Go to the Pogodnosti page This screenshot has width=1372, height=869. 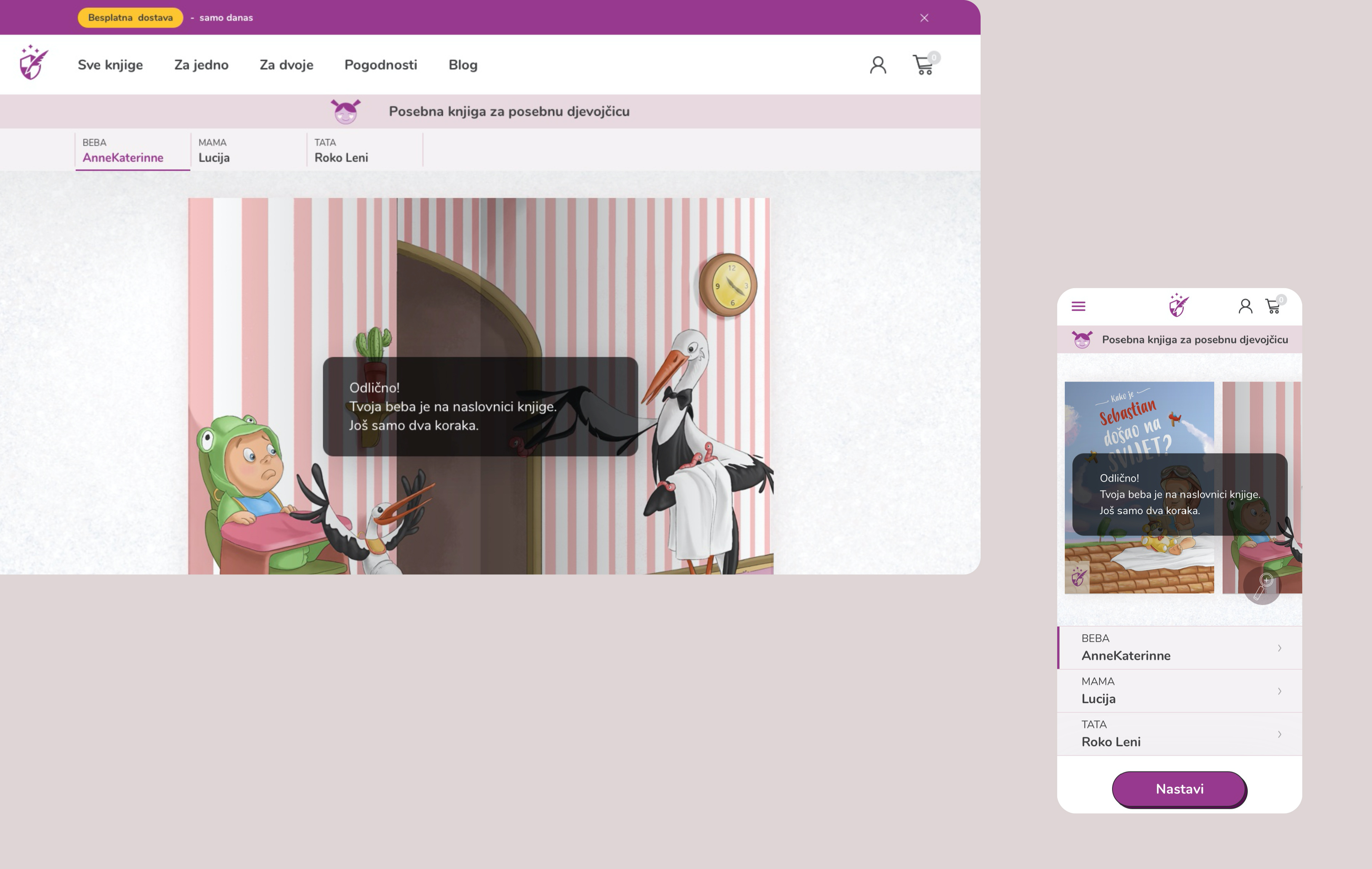(381, 65)
